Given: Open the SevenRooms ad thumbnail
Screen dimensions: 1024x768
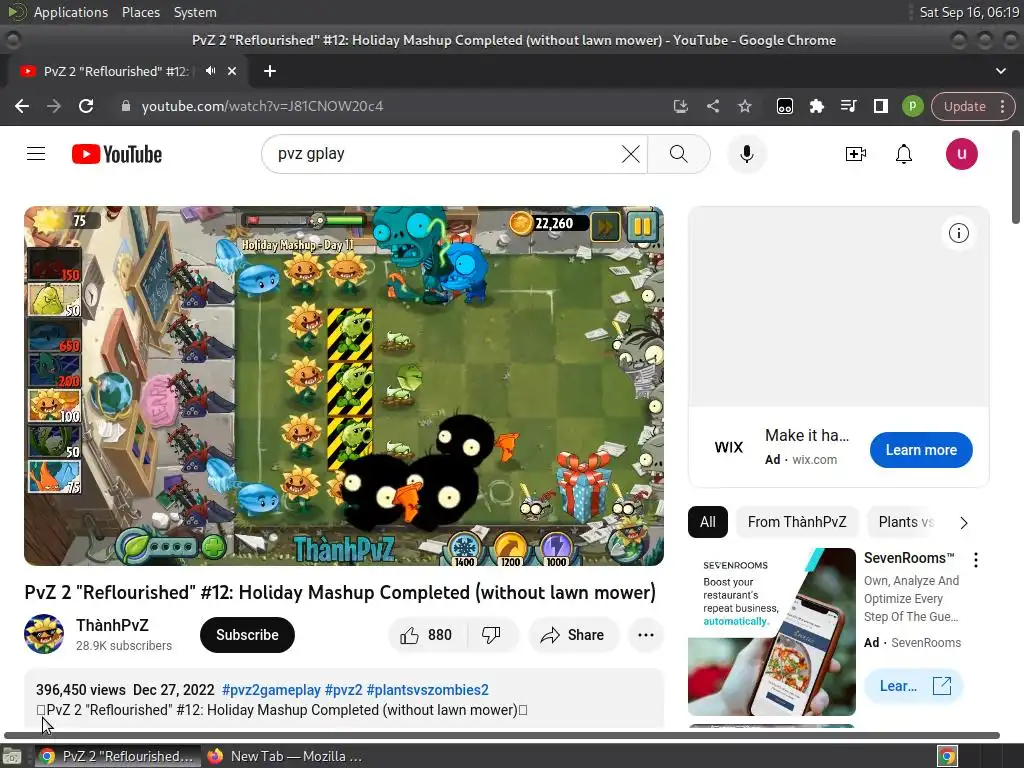Looking at the screenshot, I should 771,632.
